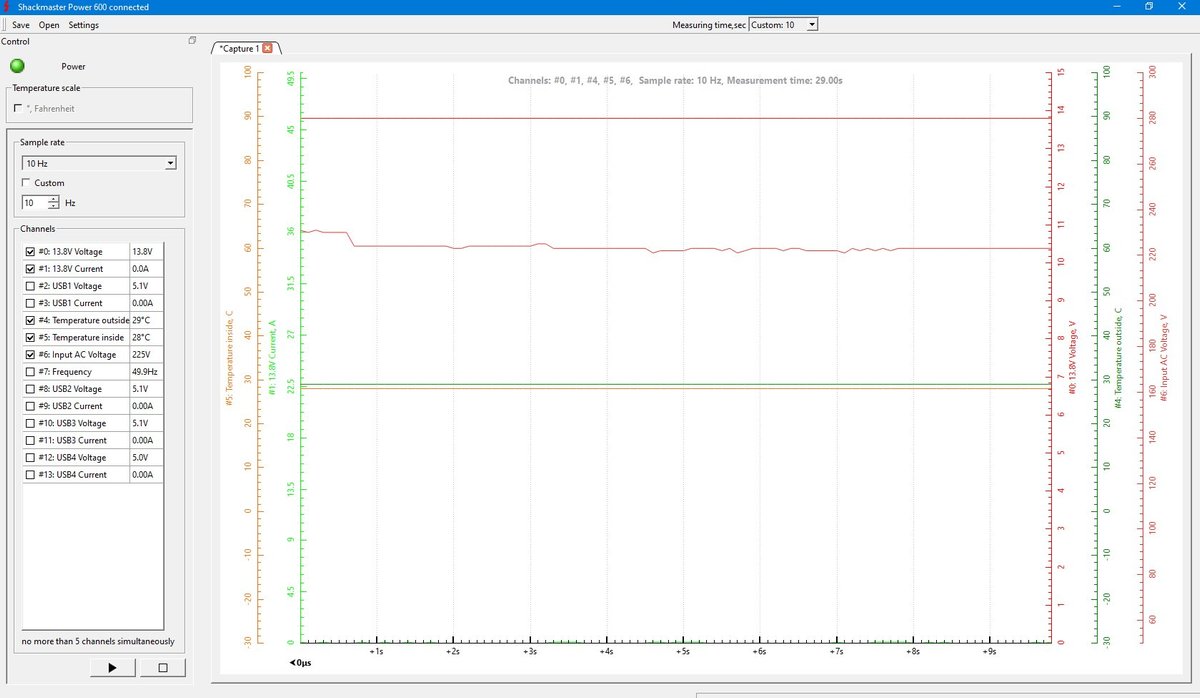Check channel #11: USB3 Current

point(29,440)
